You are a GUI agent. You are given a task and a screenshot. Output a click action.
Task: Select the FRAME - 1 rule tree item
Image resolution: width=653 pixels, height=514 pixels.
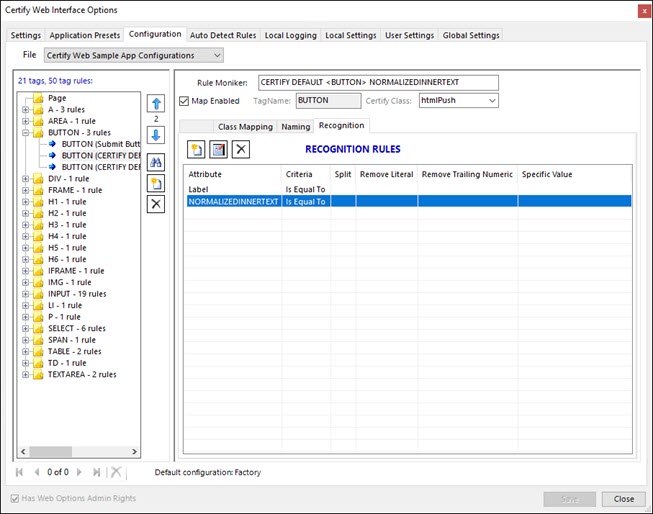(x=75, y=190)
